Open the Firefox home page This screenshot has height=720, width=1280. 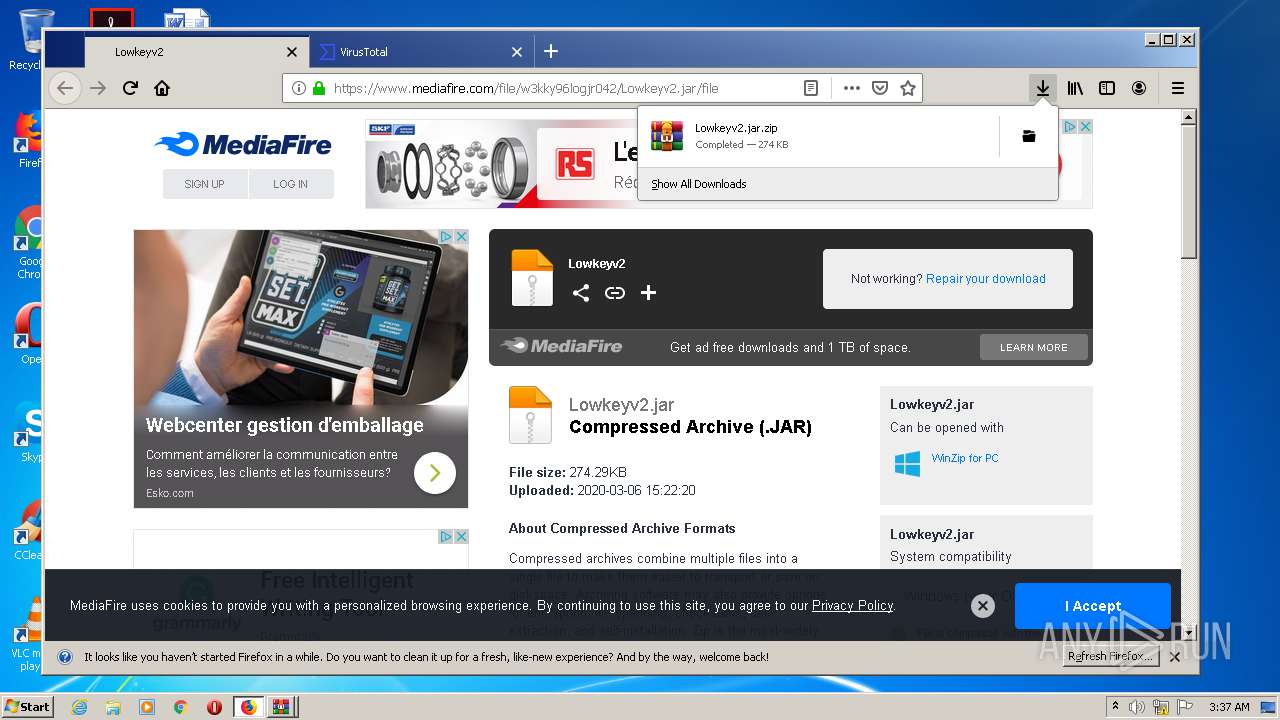coord(162,88)
